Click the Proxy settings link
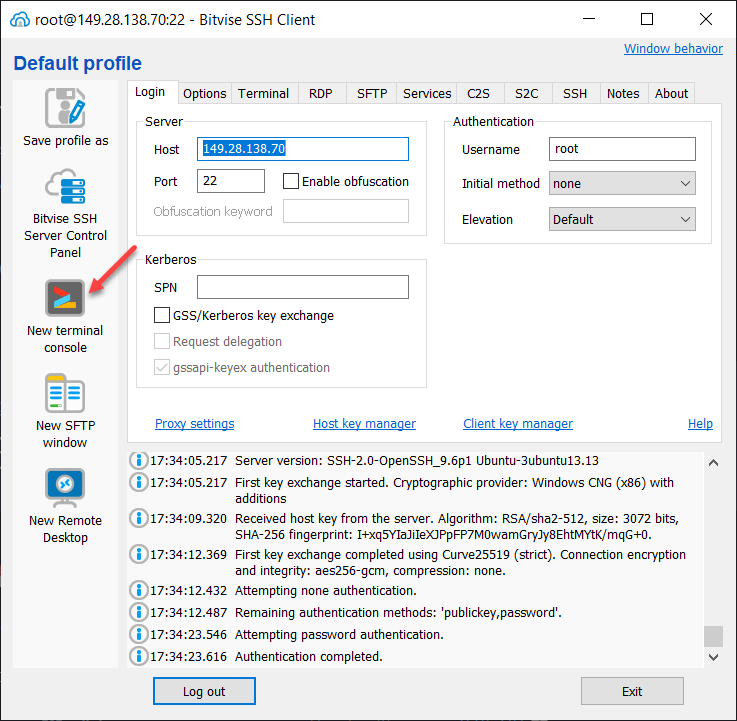737x721 pixels. coord(194,424)
